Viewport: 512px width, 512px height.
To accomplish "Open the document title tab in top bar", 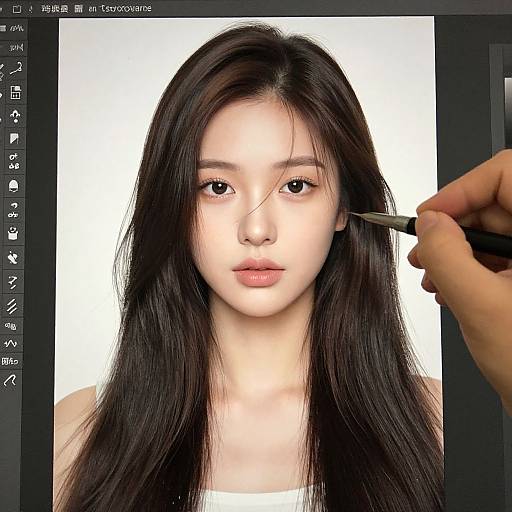I will [121, 9].
